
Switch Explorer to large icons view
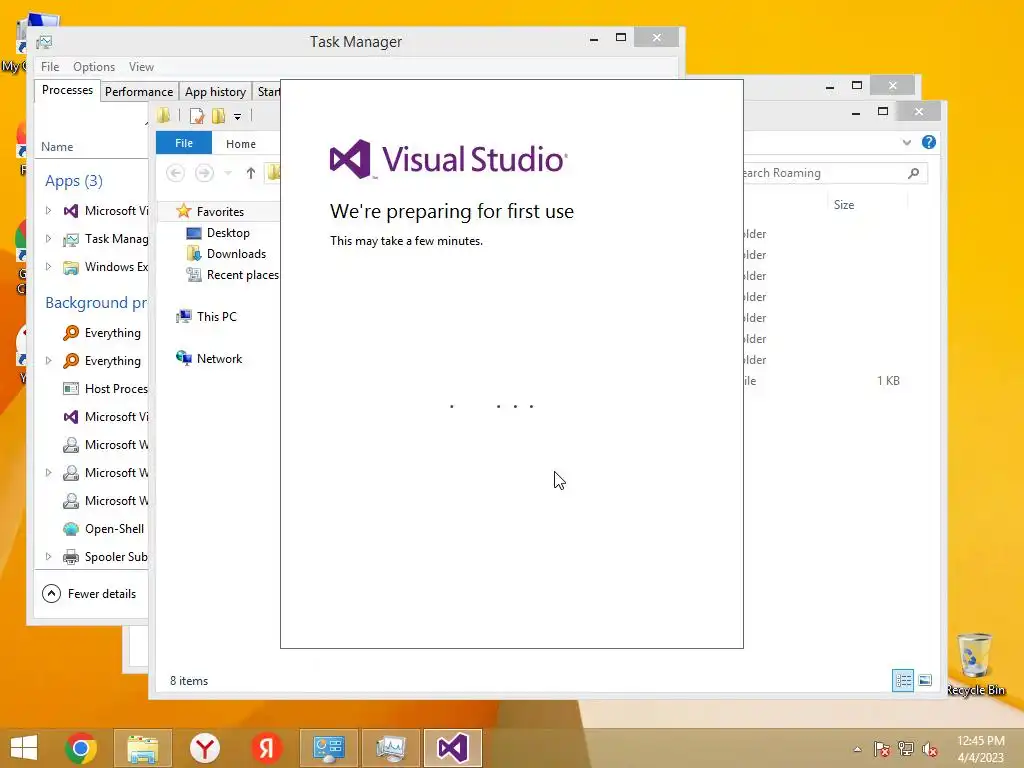tap(925, 680)
